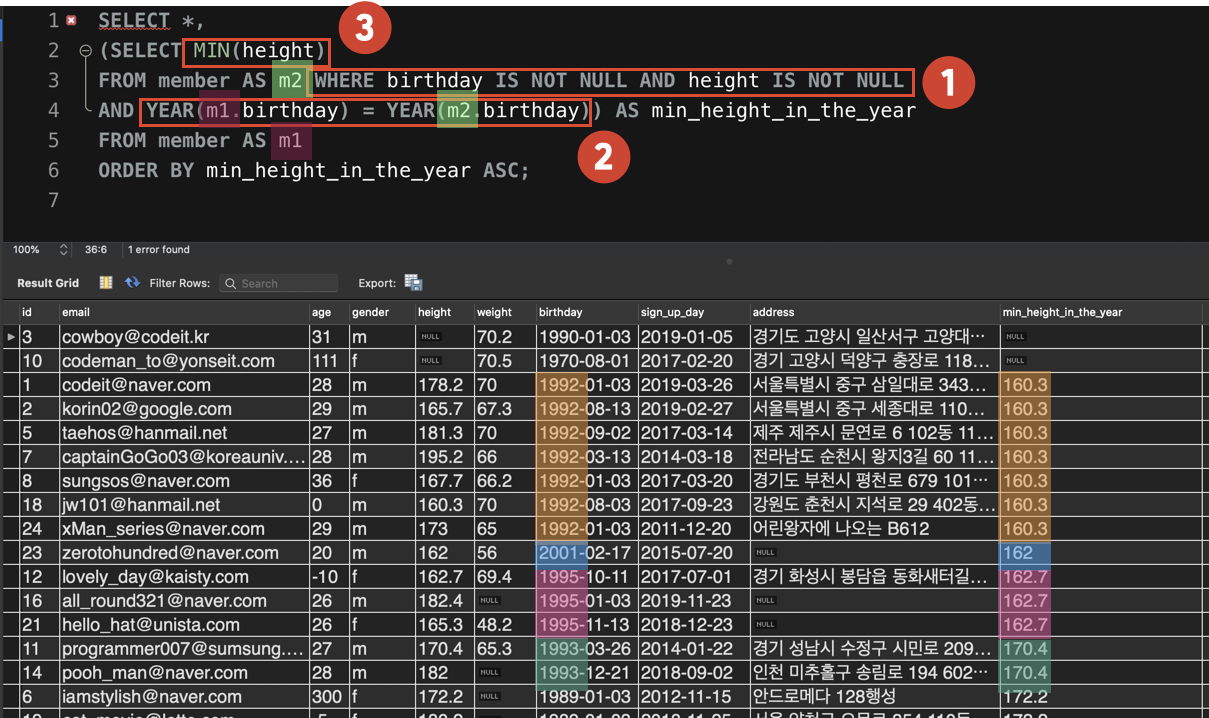The height and width of the screenshot is (718, 1209).
Task: Select cell korin02@google.com
Action: tap(183, 409)
